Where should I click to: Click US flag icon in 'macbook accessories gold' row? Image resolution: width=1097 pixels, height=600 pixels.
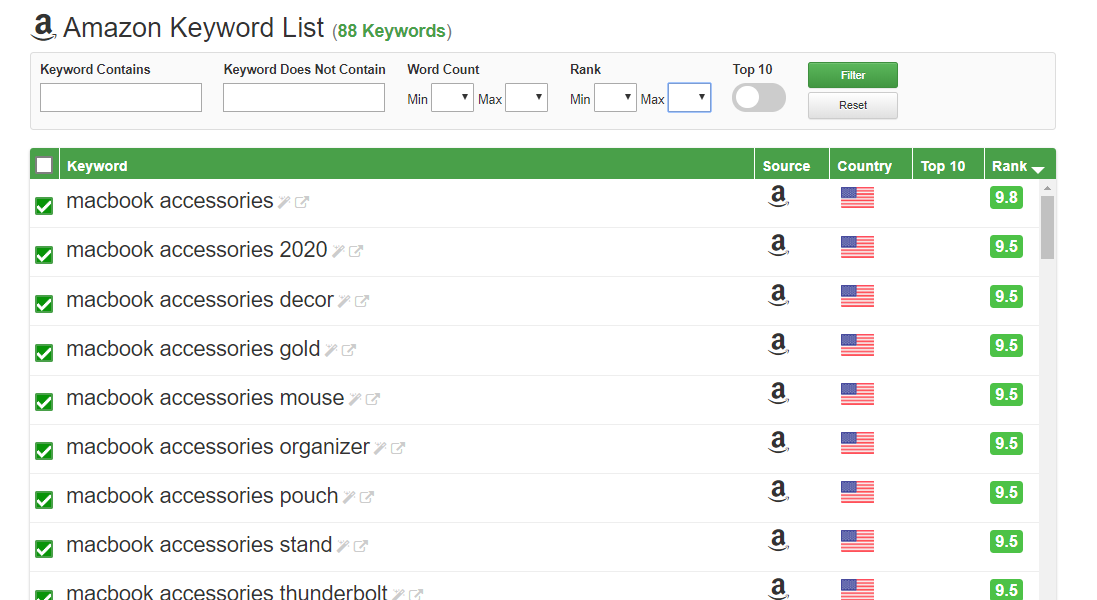tap(857, 345)
